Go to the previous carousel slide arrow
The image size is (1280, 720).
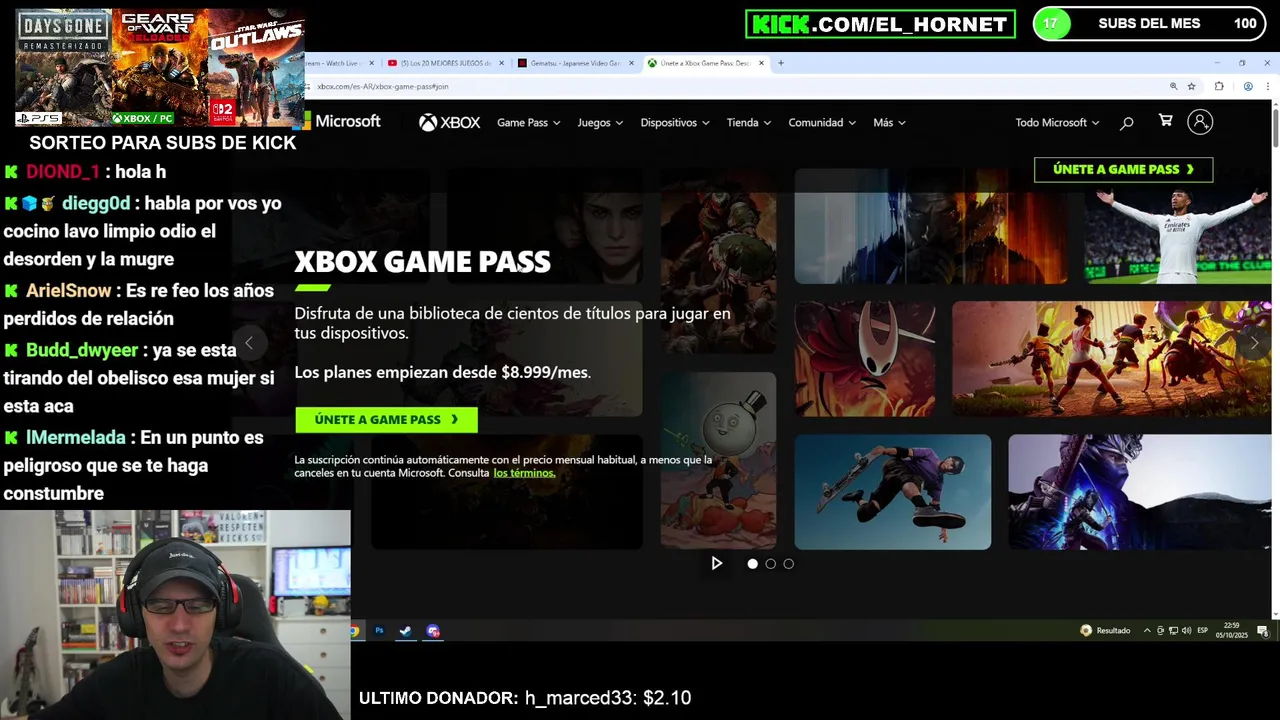coord(249,343)
